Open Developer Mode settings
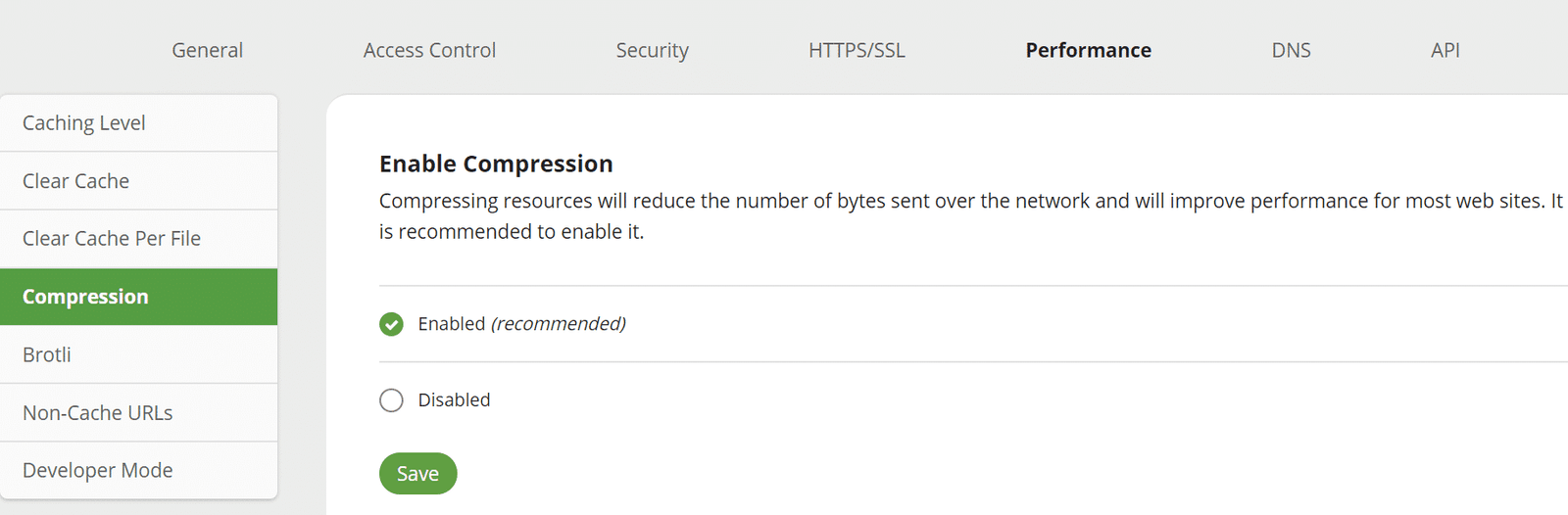1568x515 pixels. pyautogui.click(x=139, y=471)
